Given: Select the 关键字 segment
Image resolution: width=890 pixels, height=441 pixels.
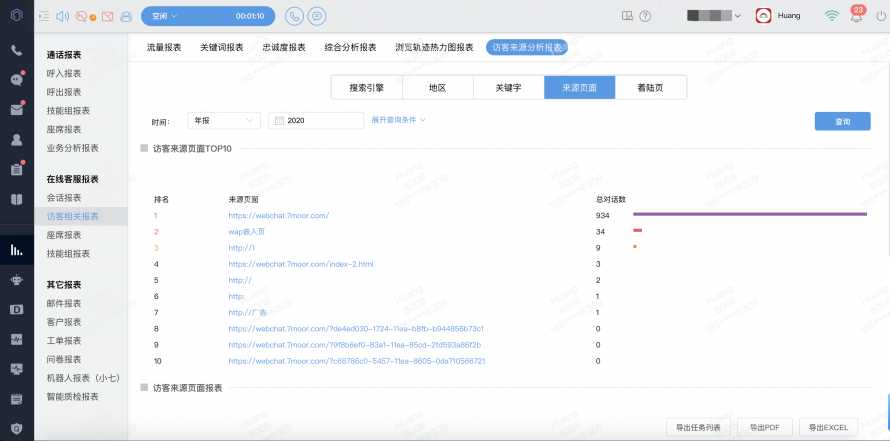Looking at the screenshot, I should pos(509,87).
